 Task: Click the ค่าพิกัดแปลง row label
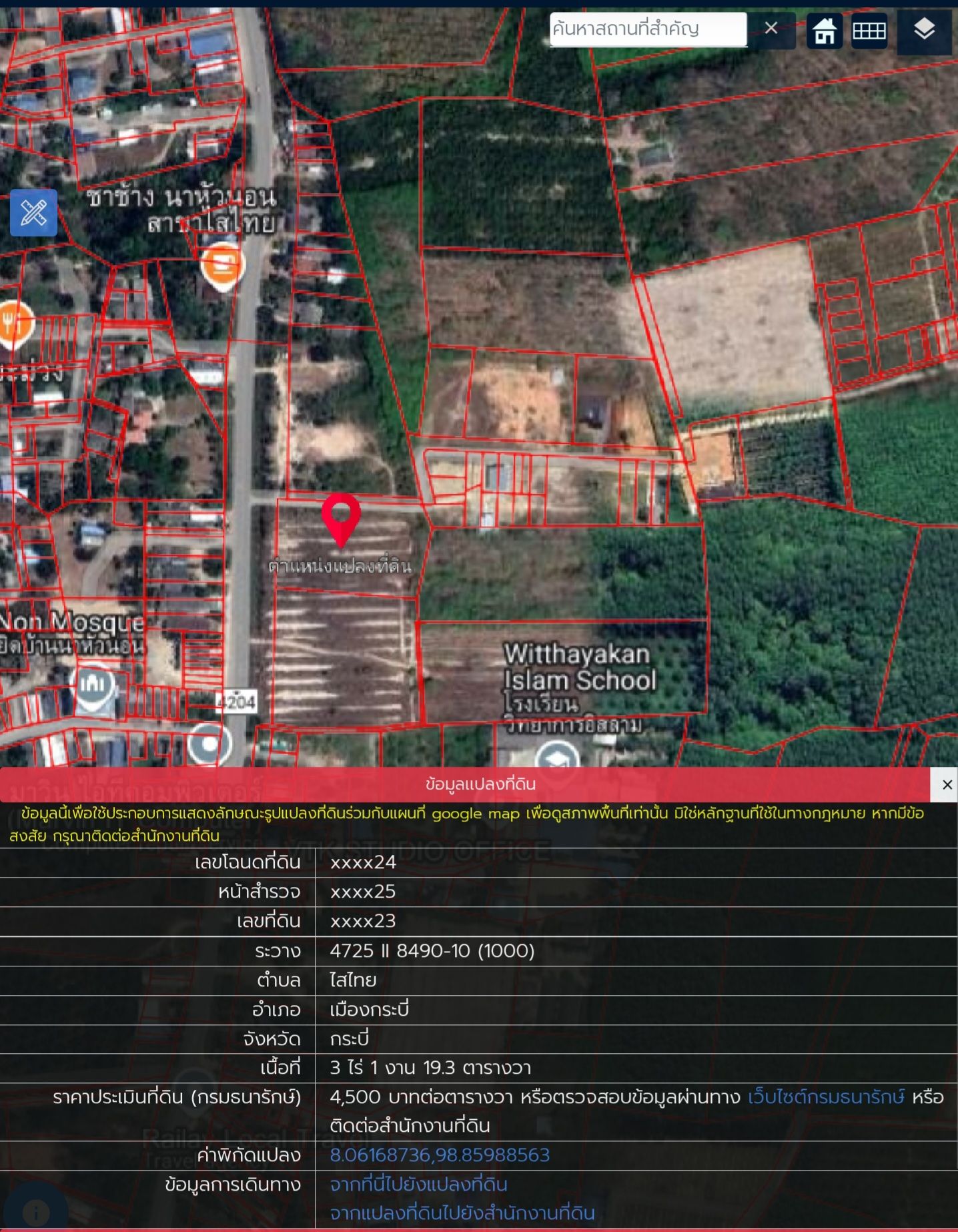coord(249,1155)
